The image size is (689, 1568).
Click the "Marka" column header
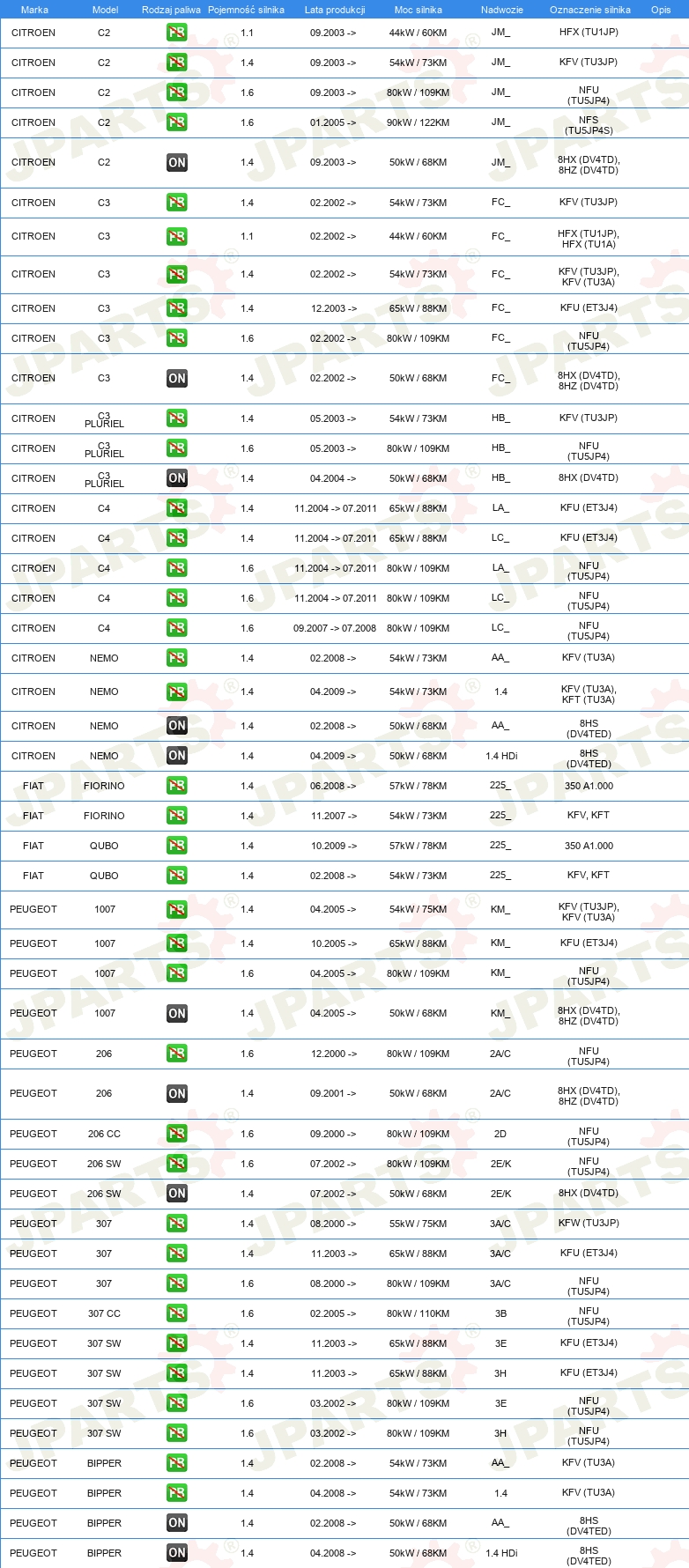(34, 10)
